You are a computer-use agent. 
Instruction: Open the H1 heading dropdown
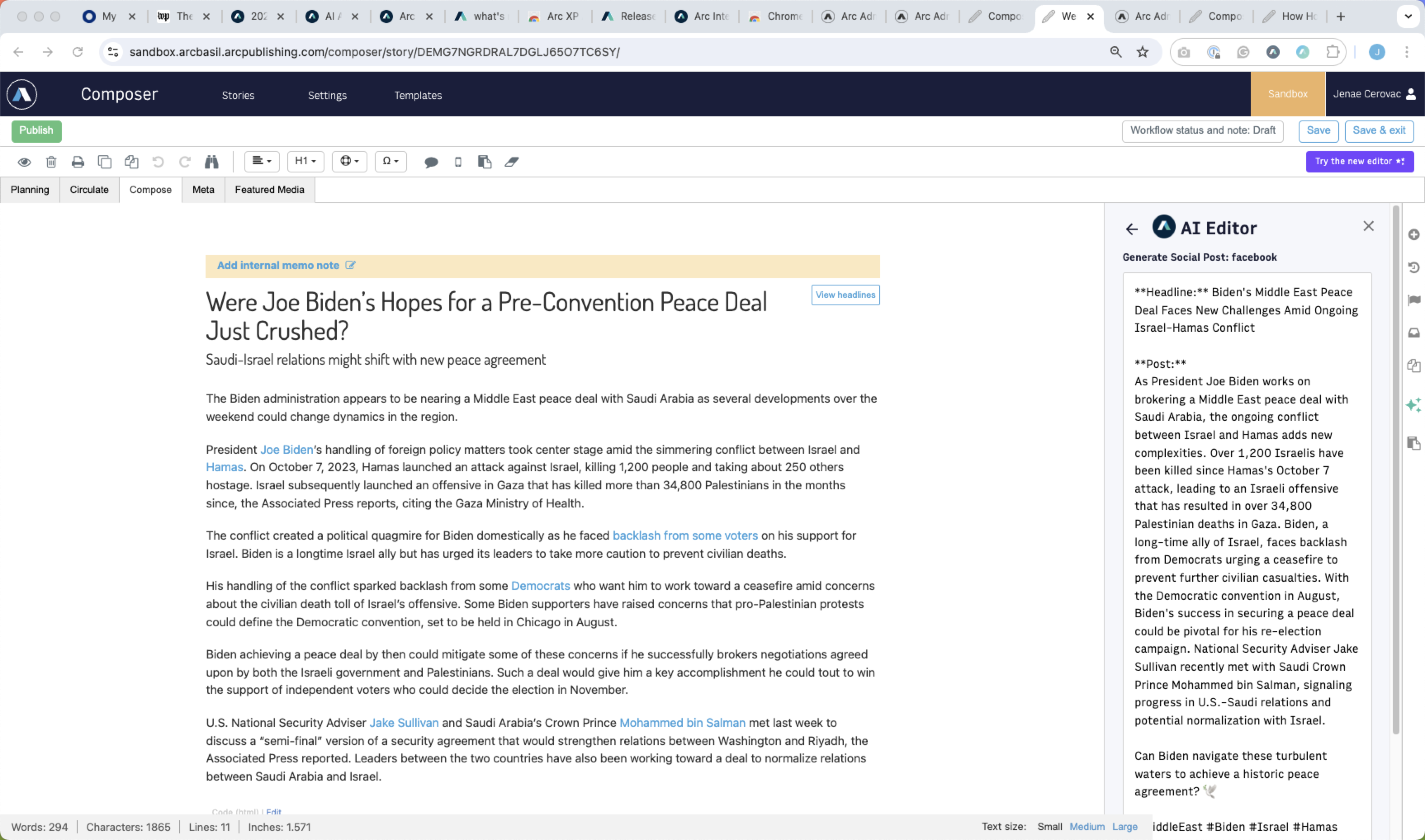pyautogui.click(x=305, y=161)
